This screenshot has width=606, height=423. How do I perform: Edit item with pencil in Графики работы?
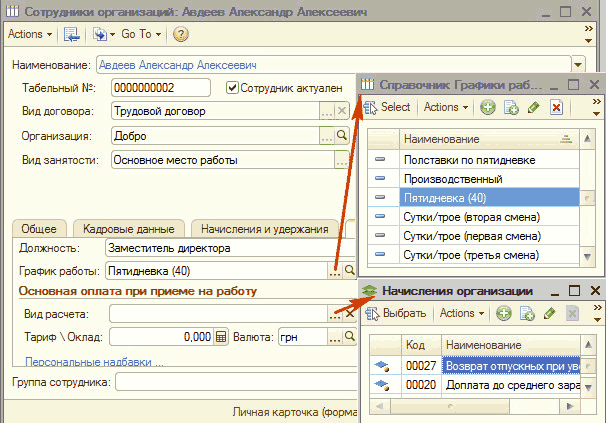pyautogui.click(x=533, y=107)
